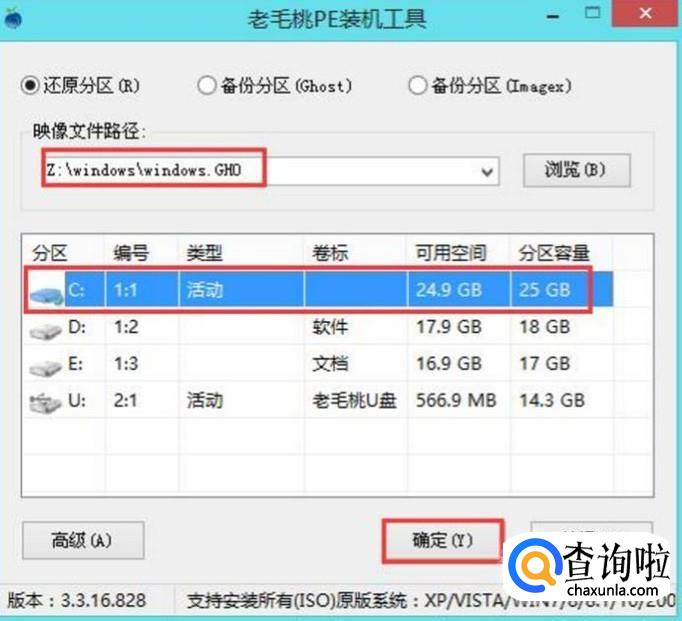Screen dimensions: 682x621
Task: Click the 高级 (A) advanced button
Action: (x=83, y=540)
